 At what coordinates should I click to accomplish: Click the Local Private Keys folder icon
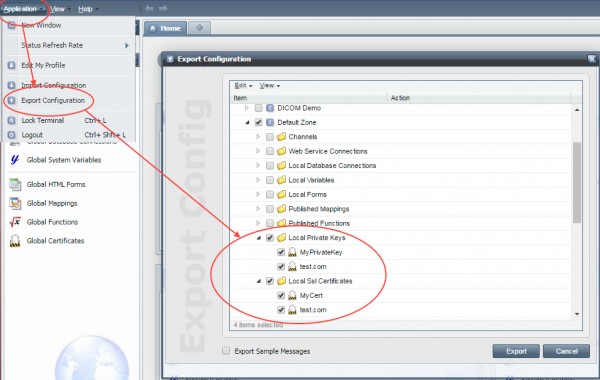click(281, 238)
